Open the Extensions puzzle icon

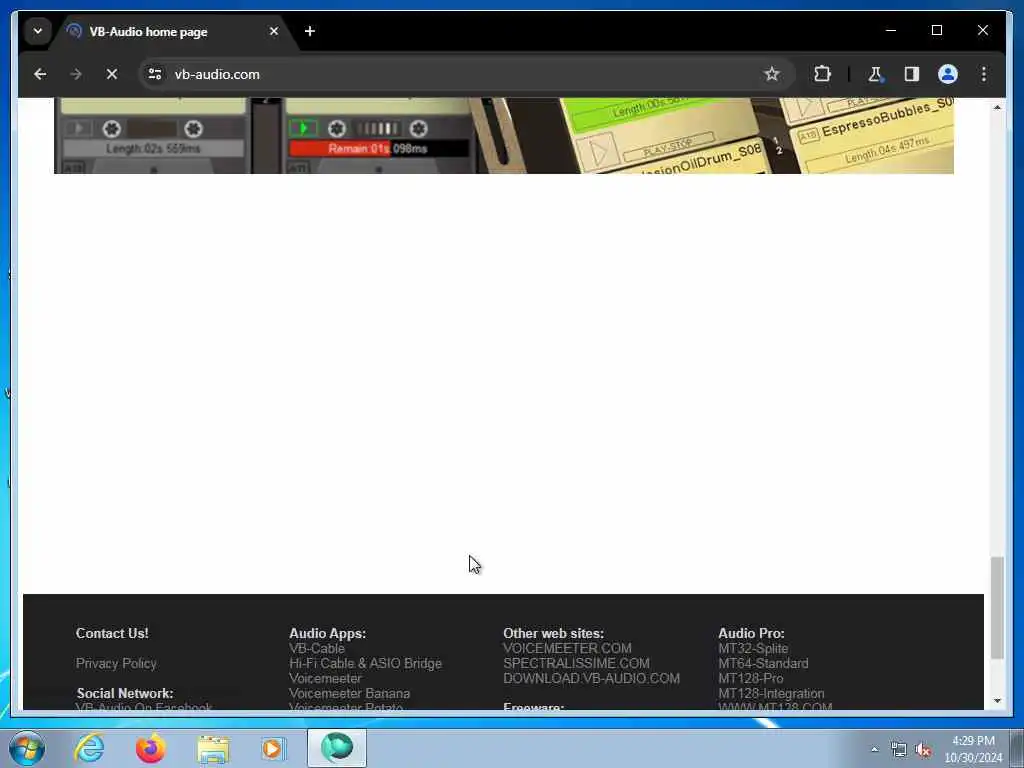(x=822, y=74)
